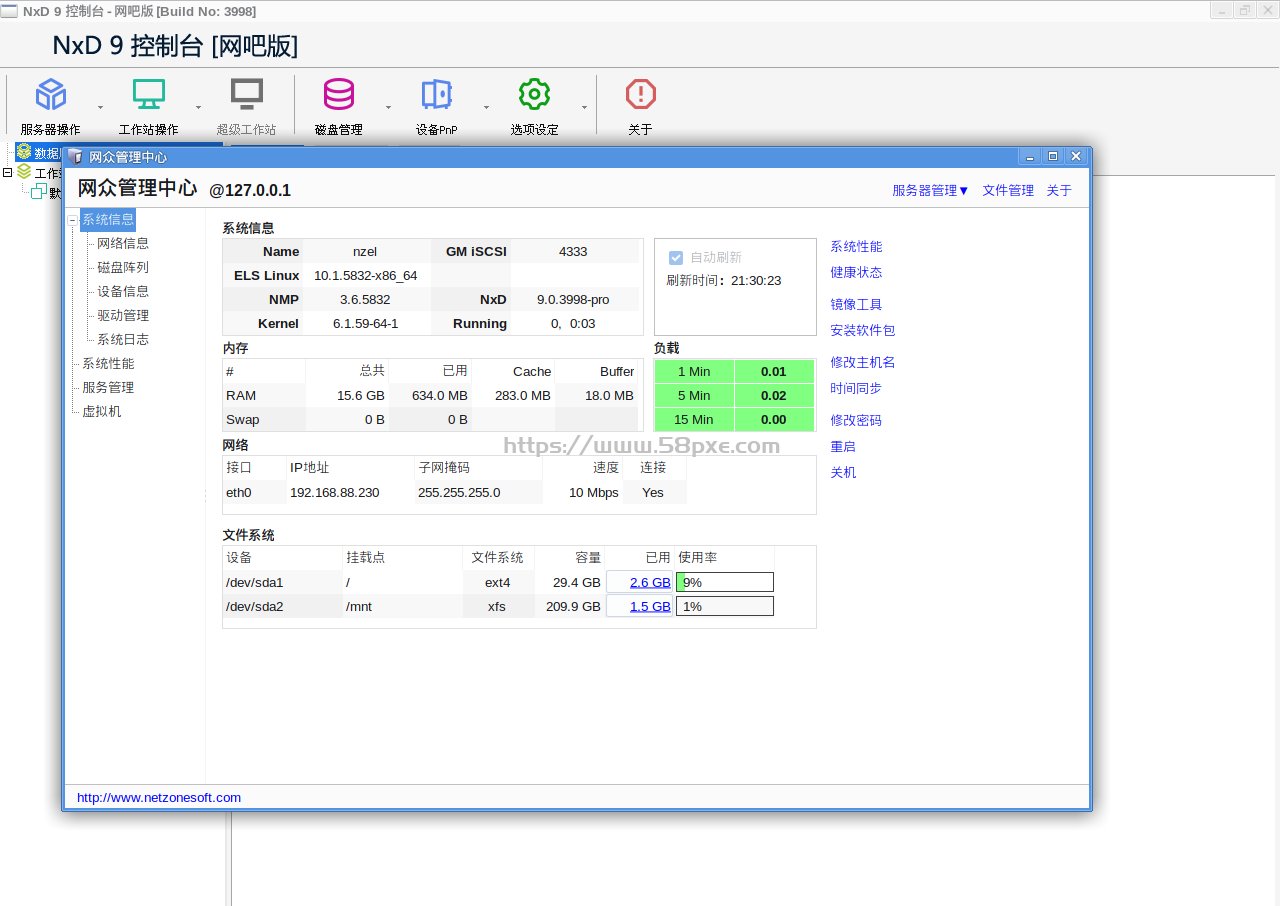This screenshot has width=1280, height=906.
Task: Click the 时间同步 link
Action: 856,388
